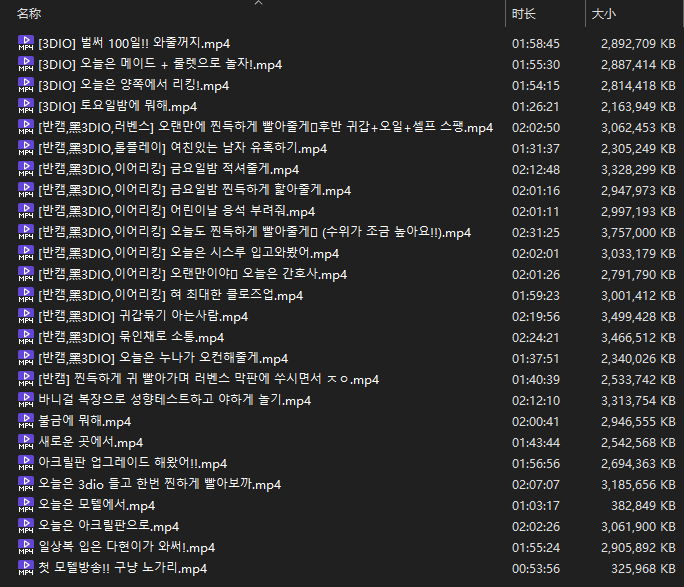Click MP4 icon of the 02:12:10 file
This screenshot has width=684, height=587.
[26, 400]
